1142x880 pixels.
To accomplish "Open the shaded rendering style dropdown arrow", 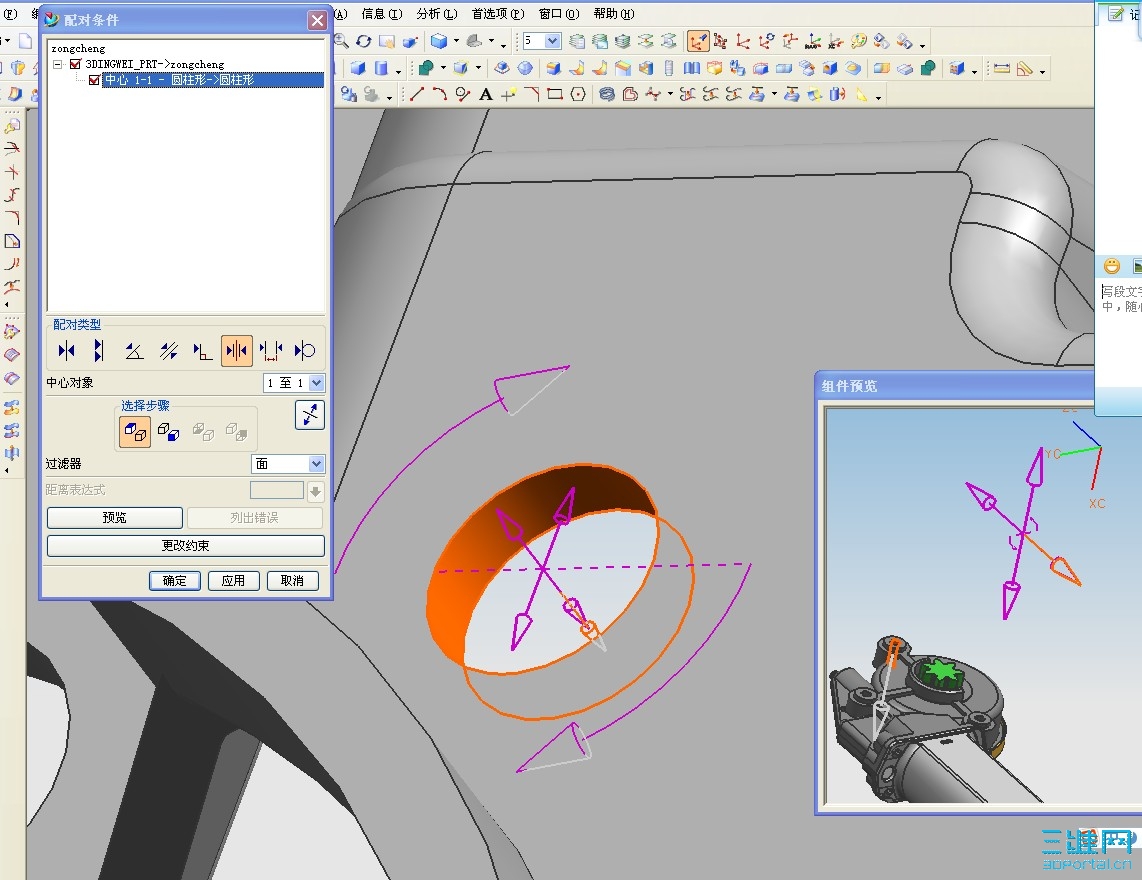I will click(x=457, y=42).
